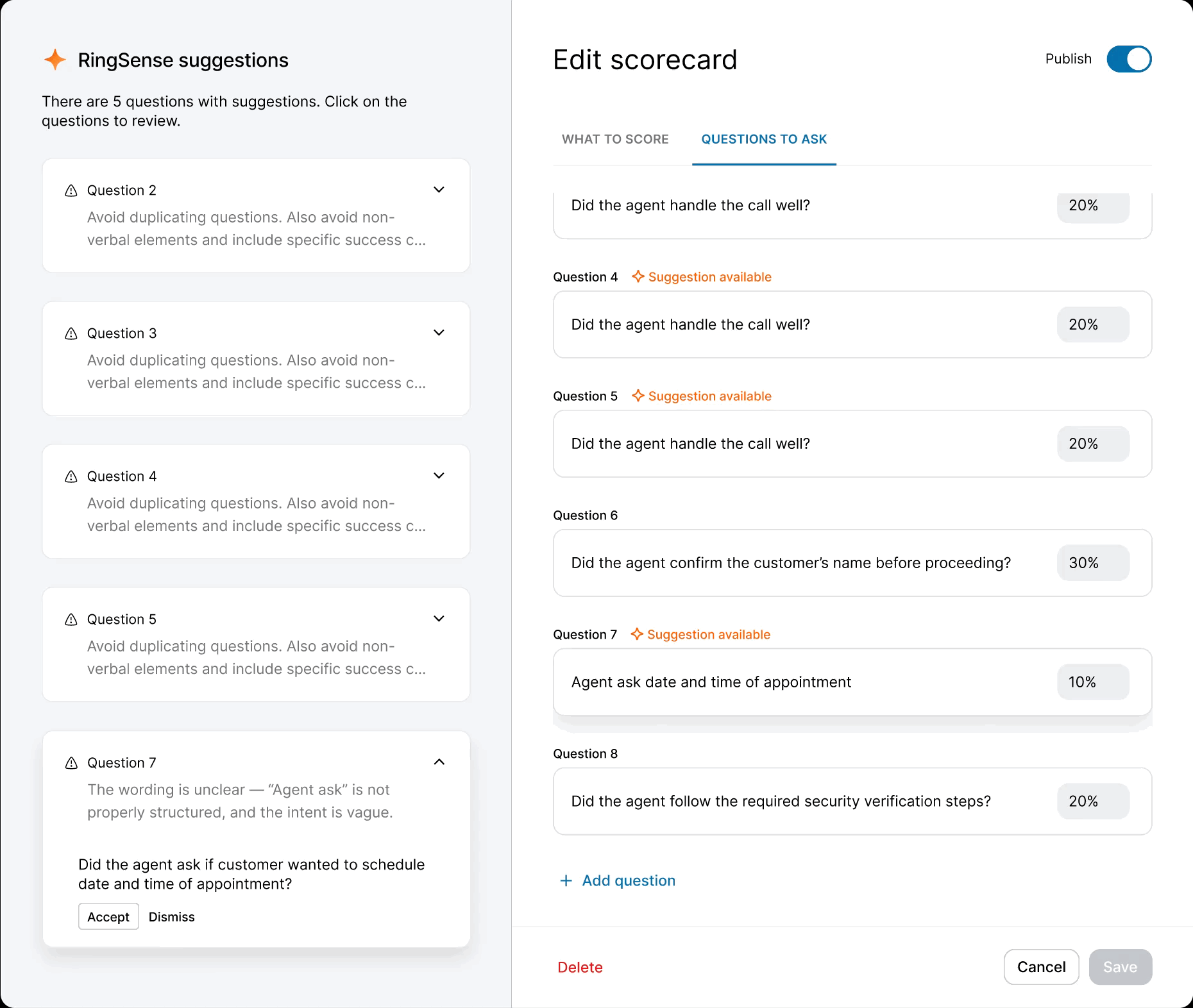1193x1008 pixels.
Task: Open the Questions To Ask tab
Action: point(763,139)
